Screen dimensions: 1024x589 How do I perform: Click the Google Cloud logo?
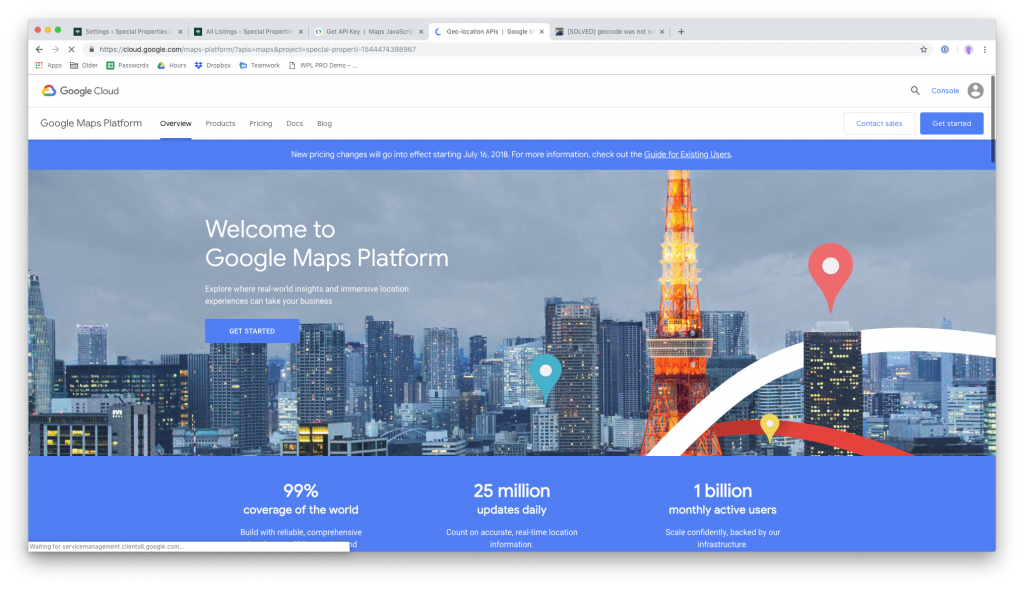point(80,91)
